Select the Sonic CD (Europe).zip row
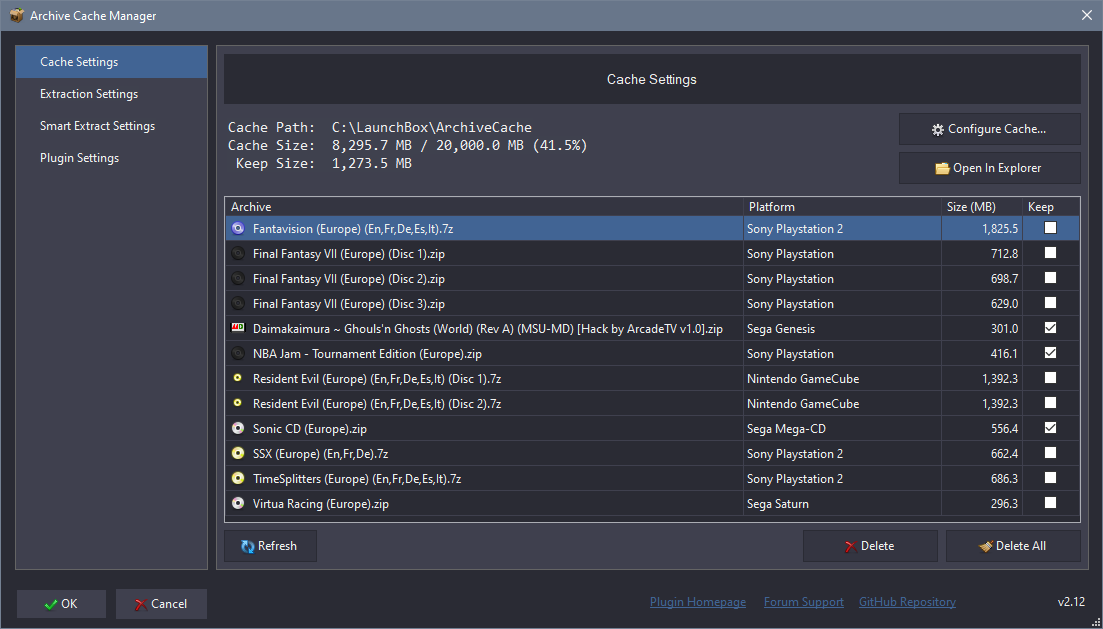The image size is (1103, 629). [652, 428]
